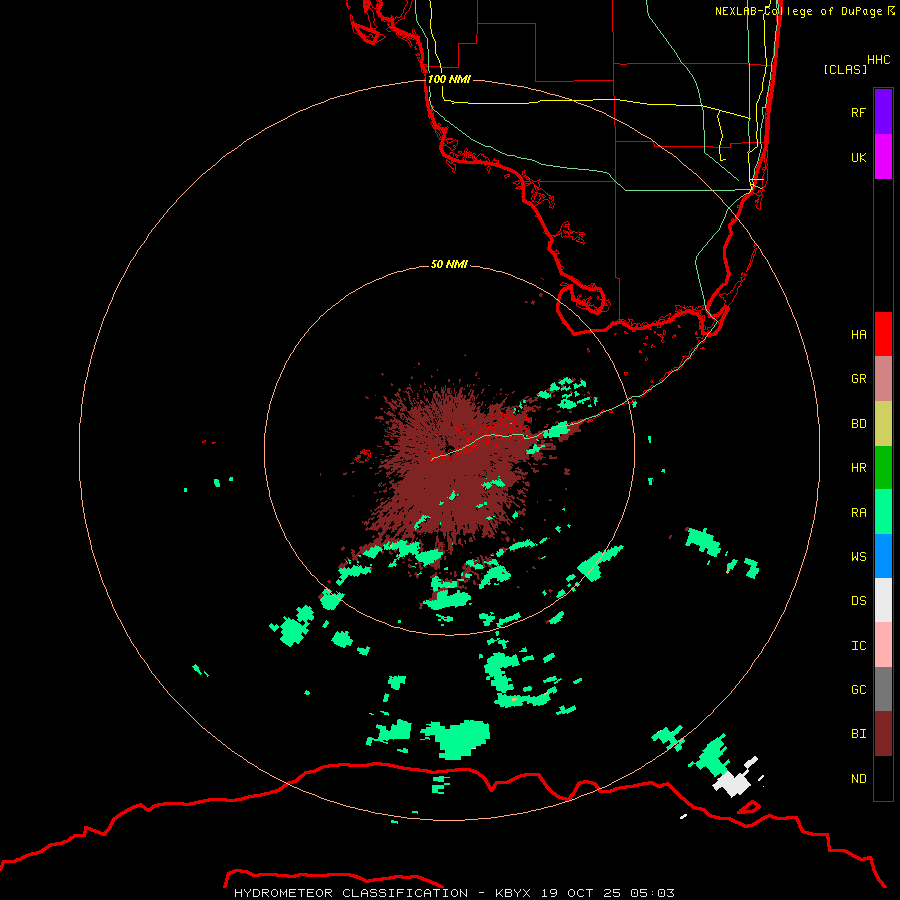Screen dimensions: 900x900
Task: Click the ND legend label
Action: [x=859, y=779]
